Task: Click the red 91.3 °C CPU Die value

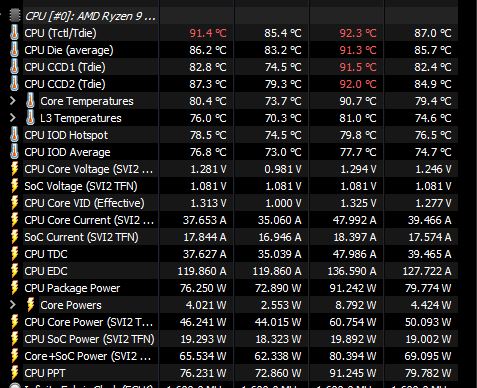Action: pyautogui.click(x=358, y=50)
